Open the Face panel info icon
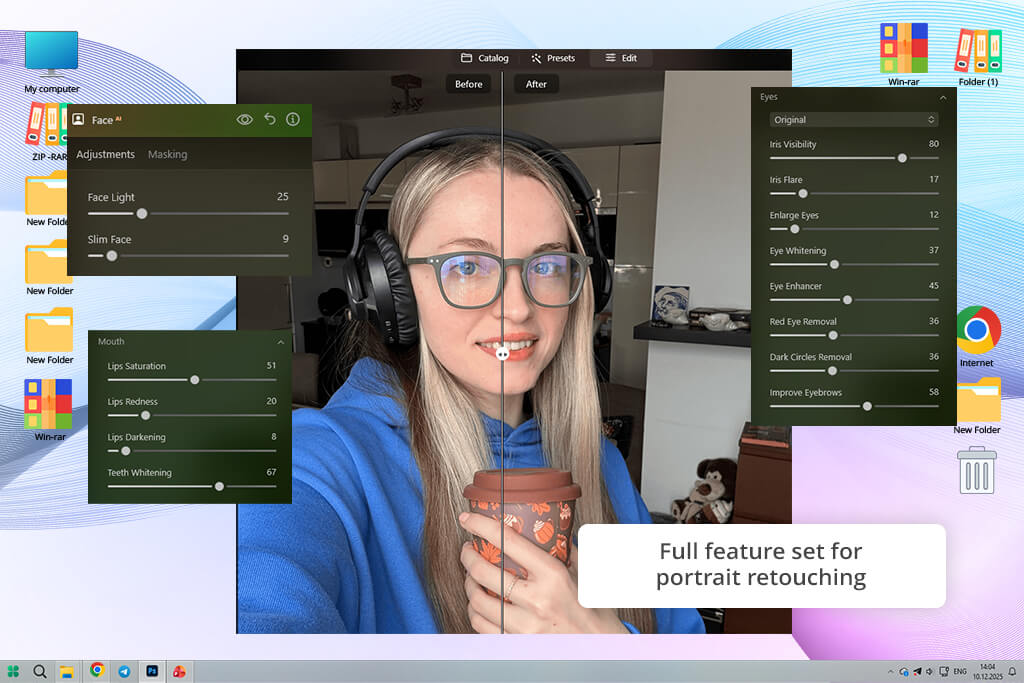 click(x=293, y=119)
